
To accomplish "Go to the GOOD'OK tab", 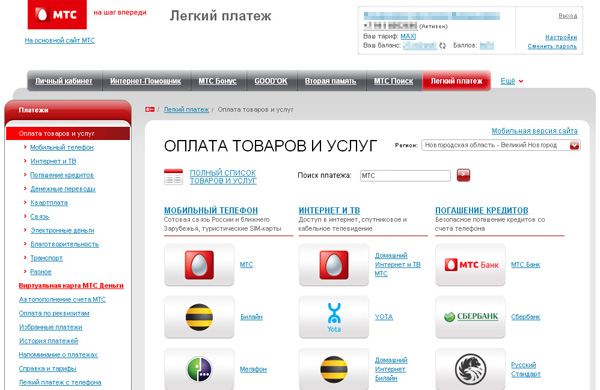I will tap(271, 81).
